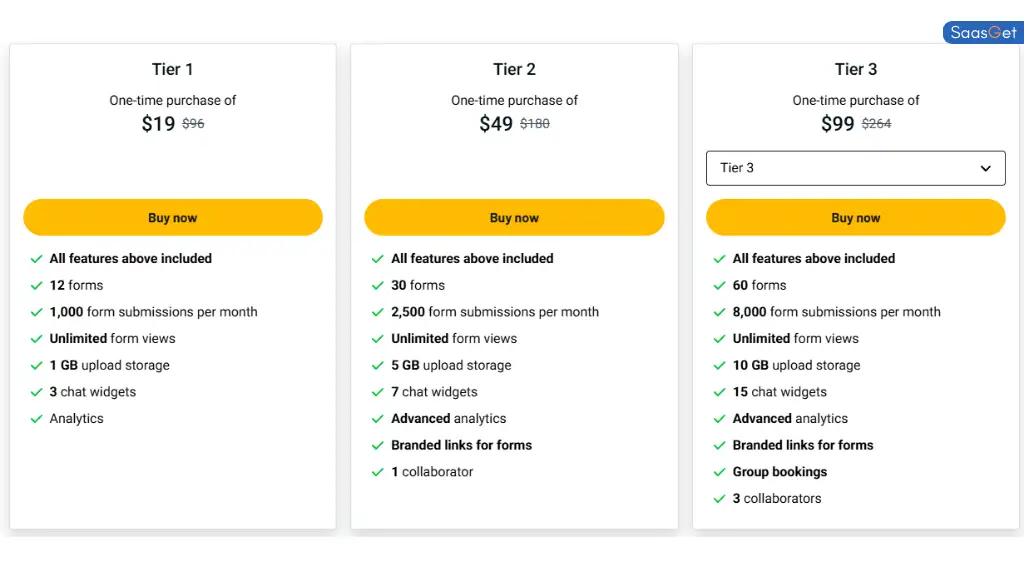Image resolution: width=1024 pixels, height=576 pixels.
Task: Click the checkmark beside "10 GB upload storage"
Action: pyautogui.click(x=719, y=365)
